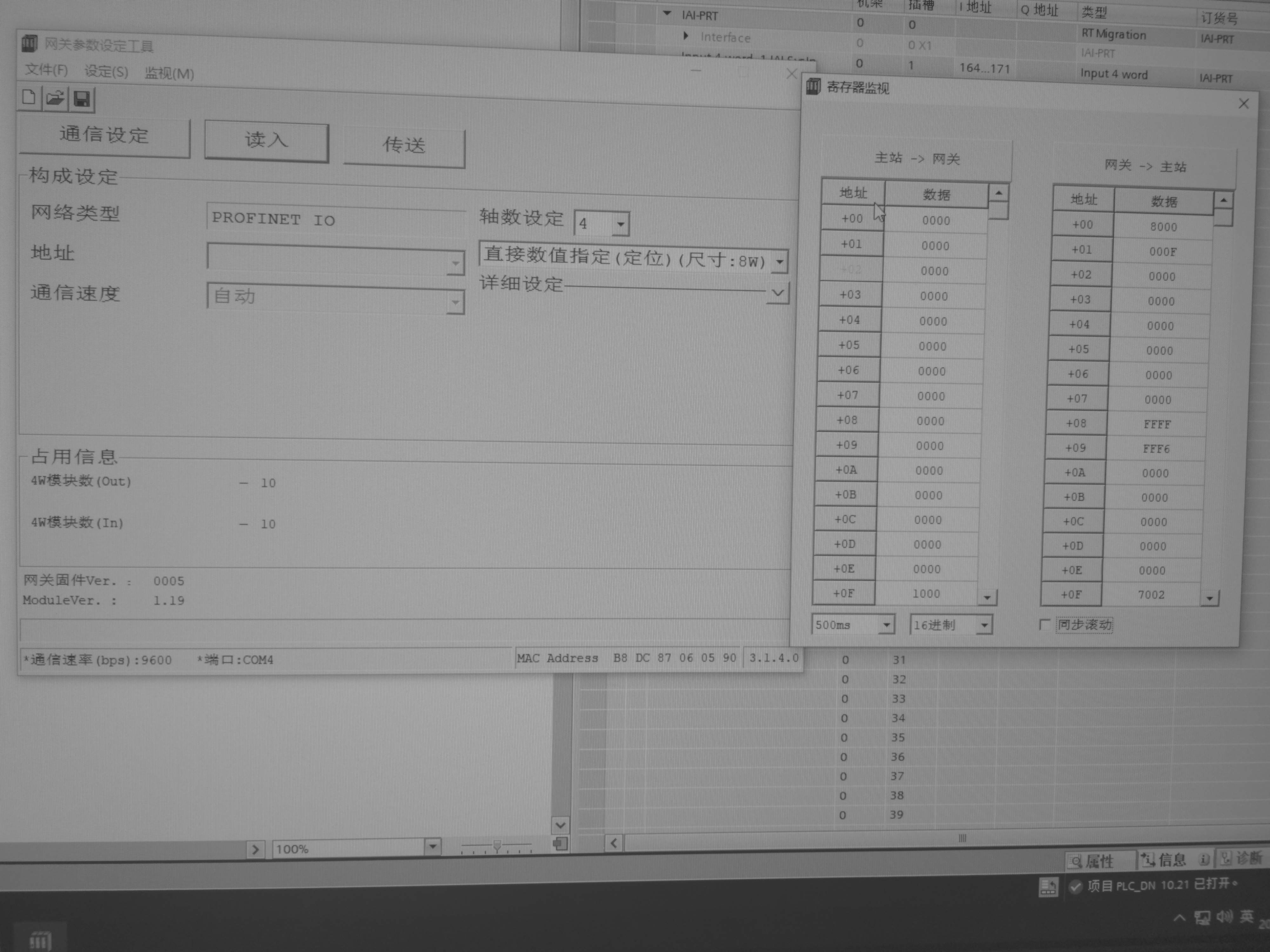Click the info tab icon
1270x952 pixels.
click(1148, 859)
